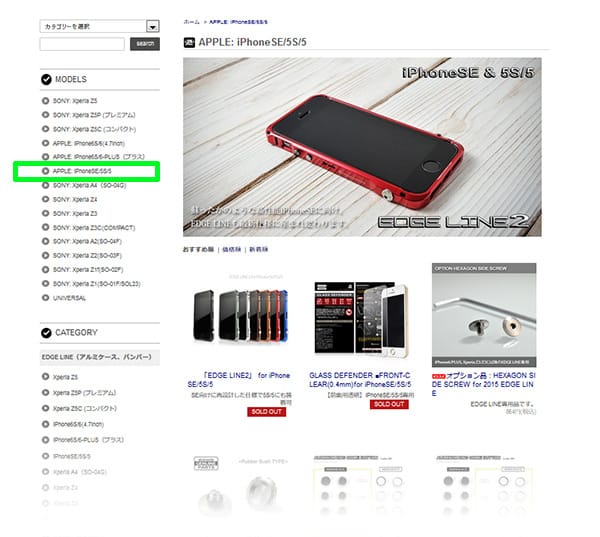Viewport: 600px width, 537px height.
Task: Go to home breadcrumb link
Action: (191, 22)
